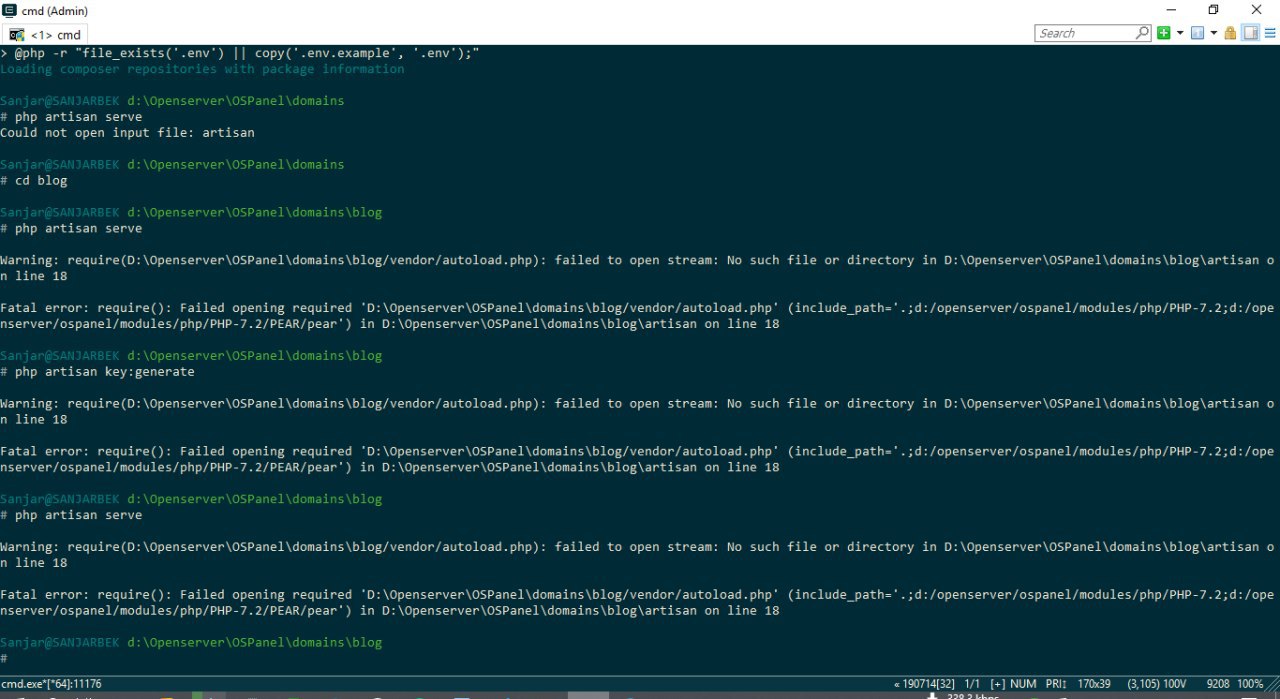Click 'Could not open input file: artisan'
Viewport: 1280px width, 699px height.
pyautogui.click(x=127, y=133)
